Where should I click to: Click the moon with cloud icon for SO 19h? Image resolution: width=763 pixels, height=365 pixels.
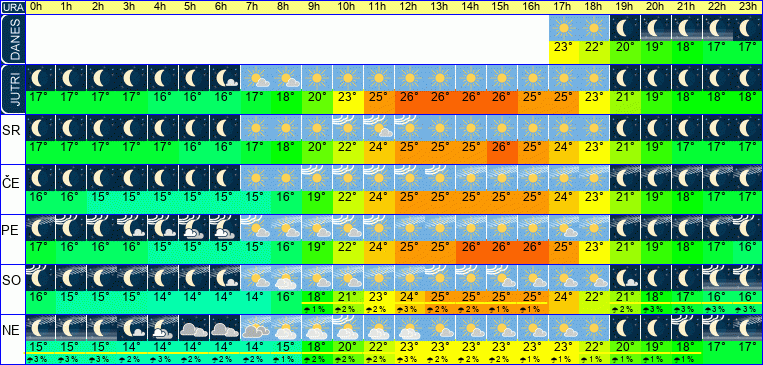pos(625,278)
